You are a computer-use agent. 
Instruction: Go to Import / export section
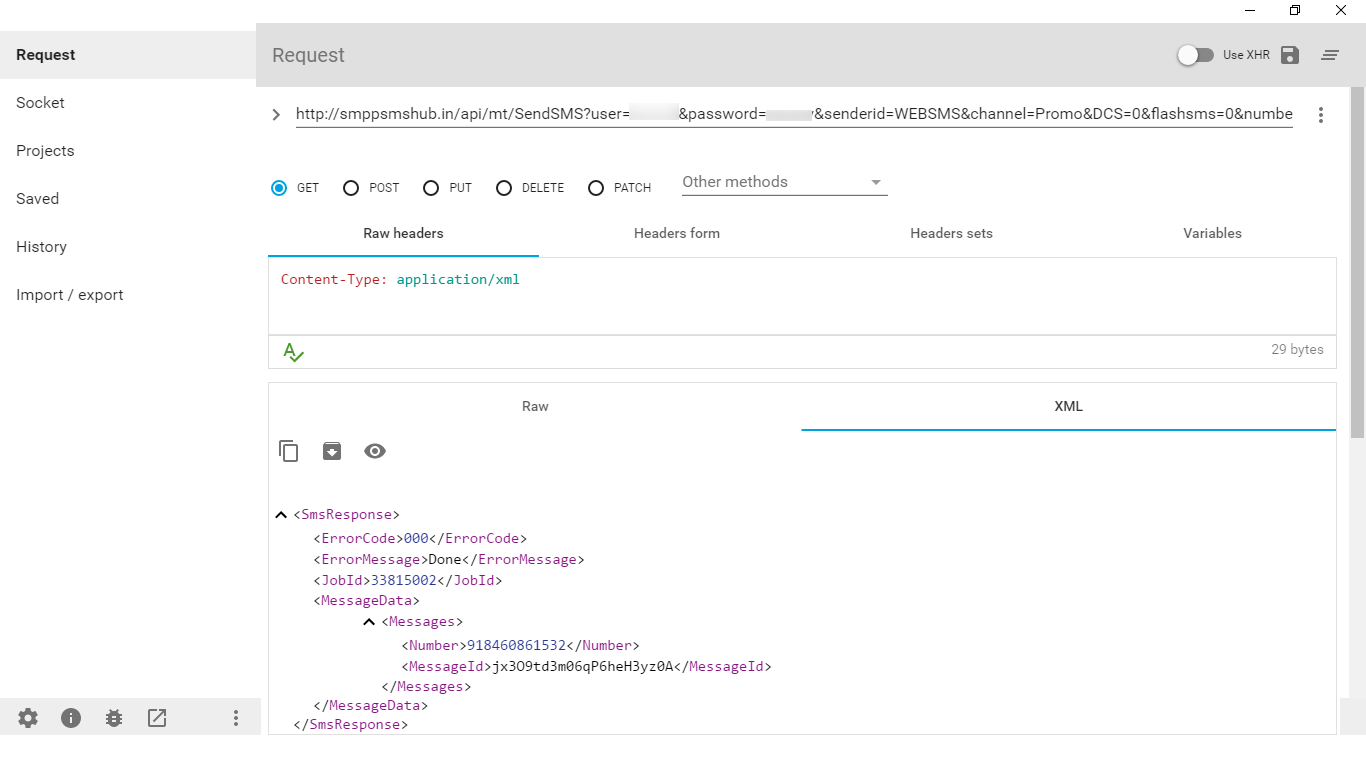70,295
